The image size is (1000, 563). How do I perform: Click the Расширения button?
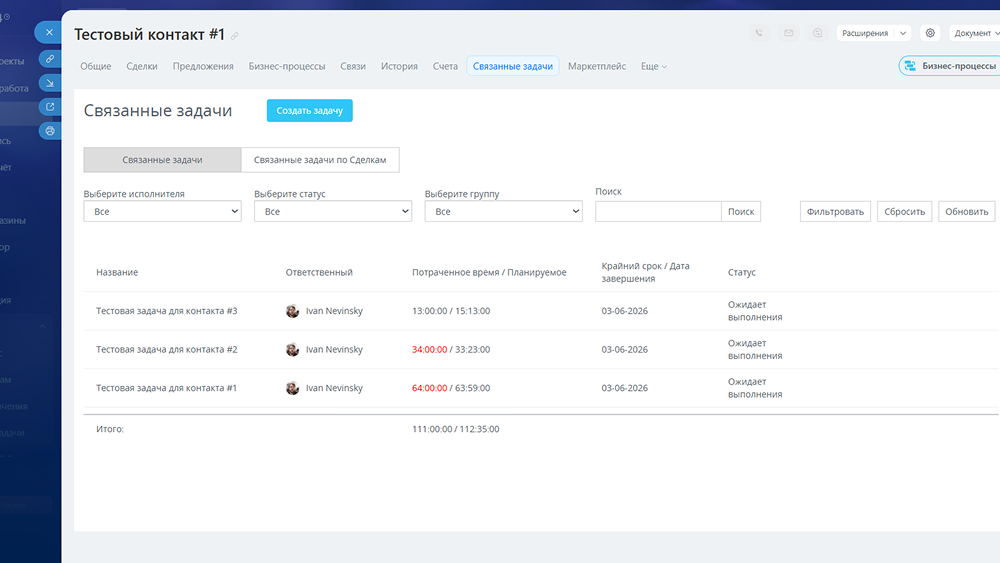click(865, 33)
